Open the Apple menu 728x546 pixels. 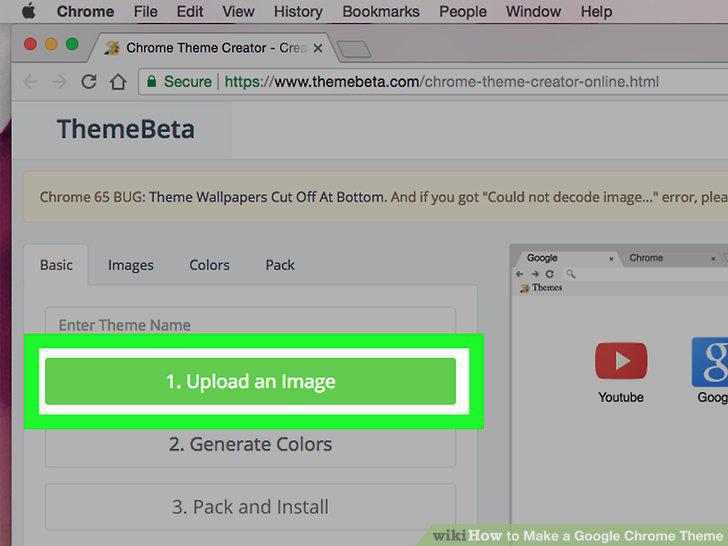tap(29, 11)
